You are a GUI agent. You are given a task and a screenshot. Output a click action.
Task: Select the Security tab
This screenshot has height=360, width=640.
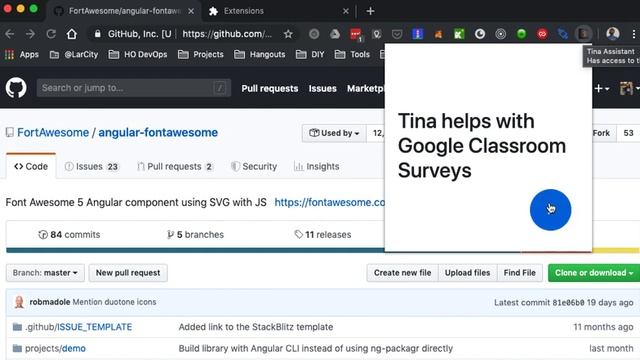pos(253,167)
